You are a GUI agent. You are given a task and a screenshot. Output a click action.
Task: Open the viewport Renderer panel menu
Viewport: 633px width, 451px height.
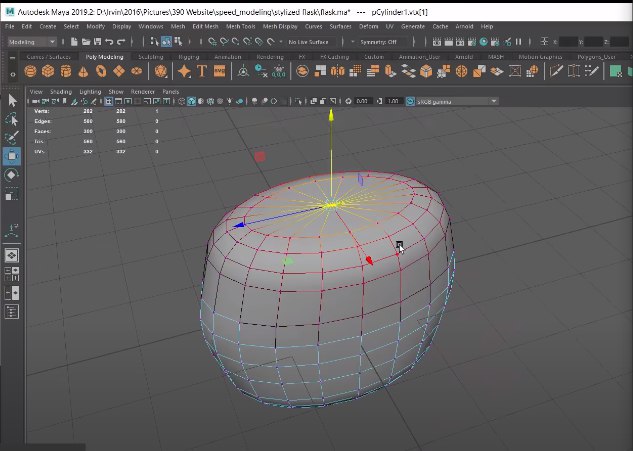point(143,91)
